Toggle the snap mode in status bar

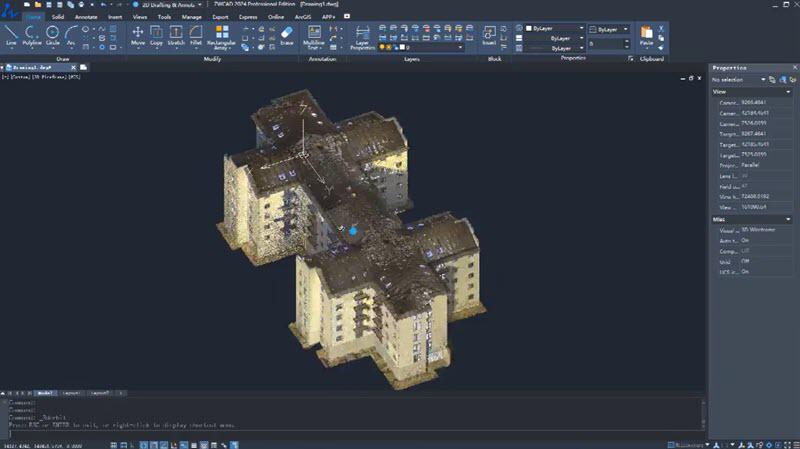coord(124,445)
